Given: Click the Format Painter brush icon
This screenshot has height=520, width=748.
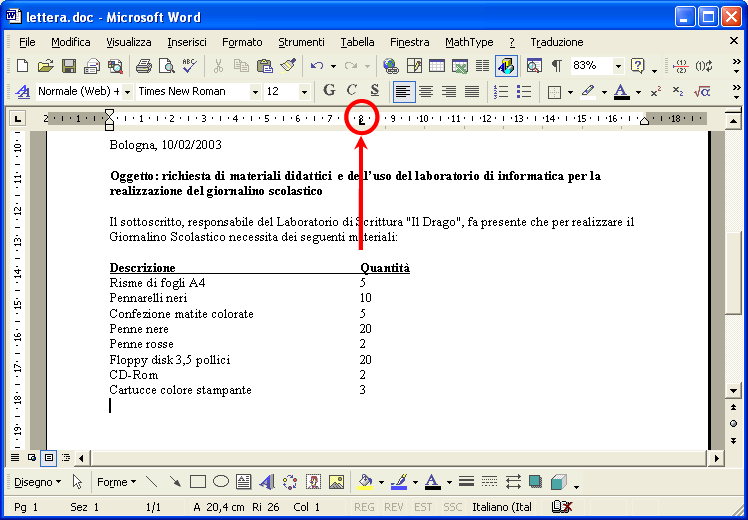Looking at the screenshot, I should 288,66.
